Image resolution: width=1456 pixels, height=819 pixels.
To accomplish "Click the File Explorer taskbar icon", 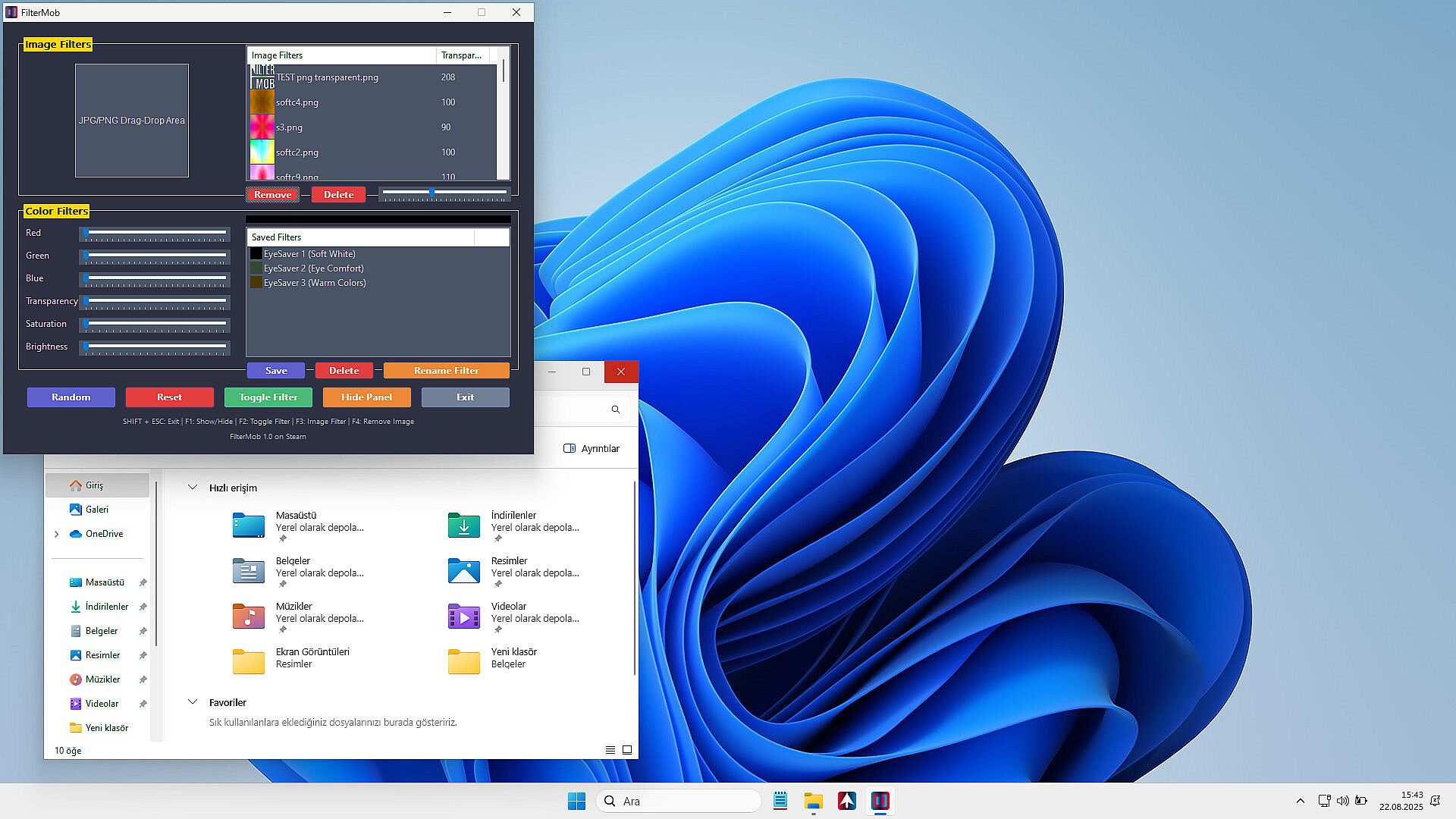I will tap(814, 801).
